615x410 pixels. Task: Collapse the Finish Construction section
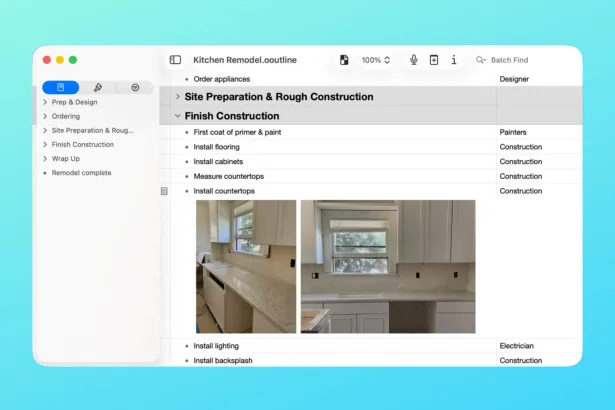coord(178,116)
